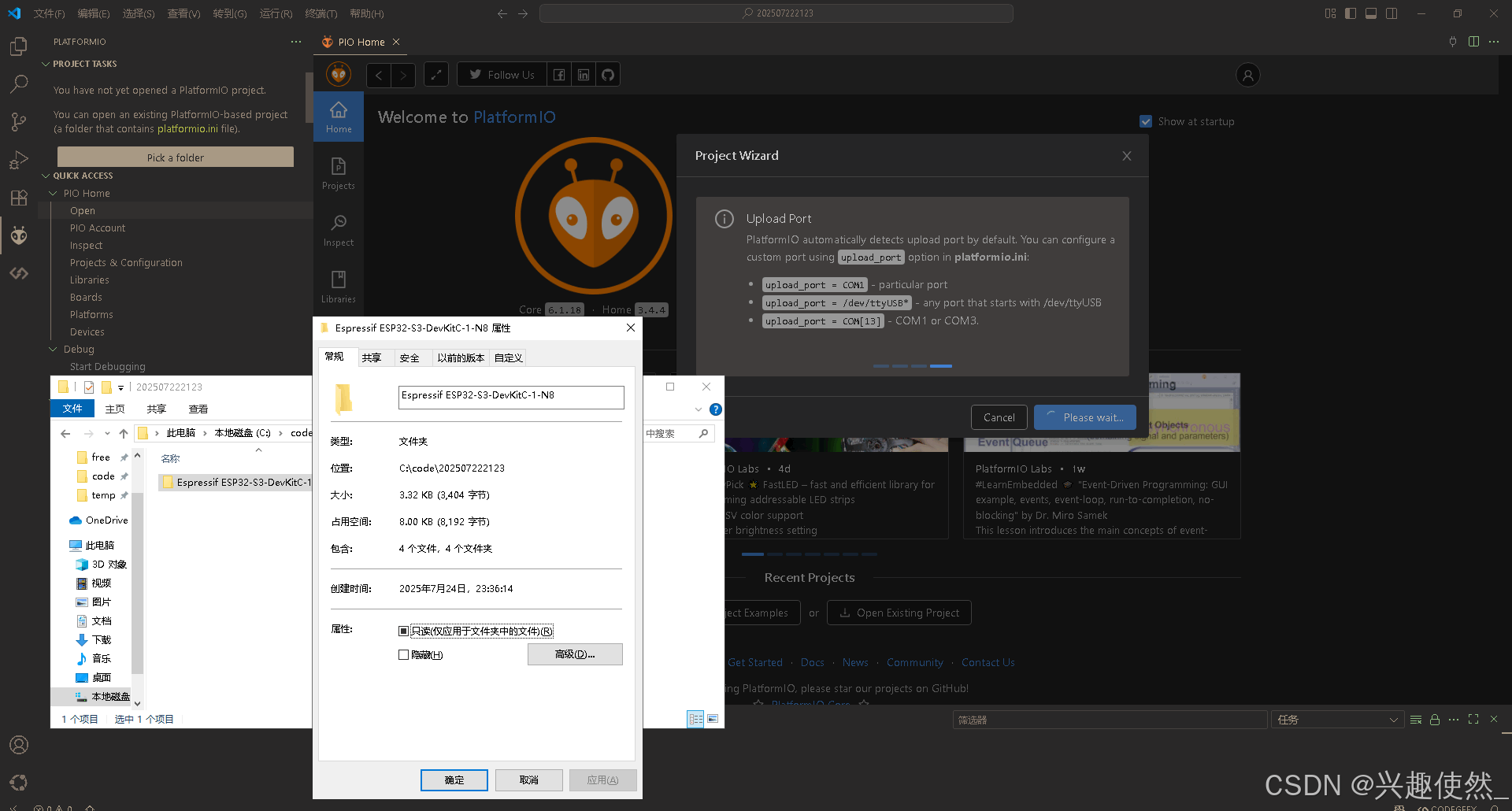Click the Follow Us Twitter button
1512x811 pixels.
pyautogui.click(x=501, y=75)
